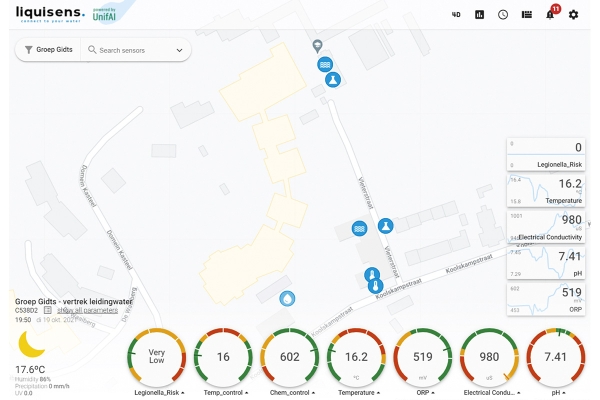Open notifications bell with 11 alerts

click(x=551, y=13)
